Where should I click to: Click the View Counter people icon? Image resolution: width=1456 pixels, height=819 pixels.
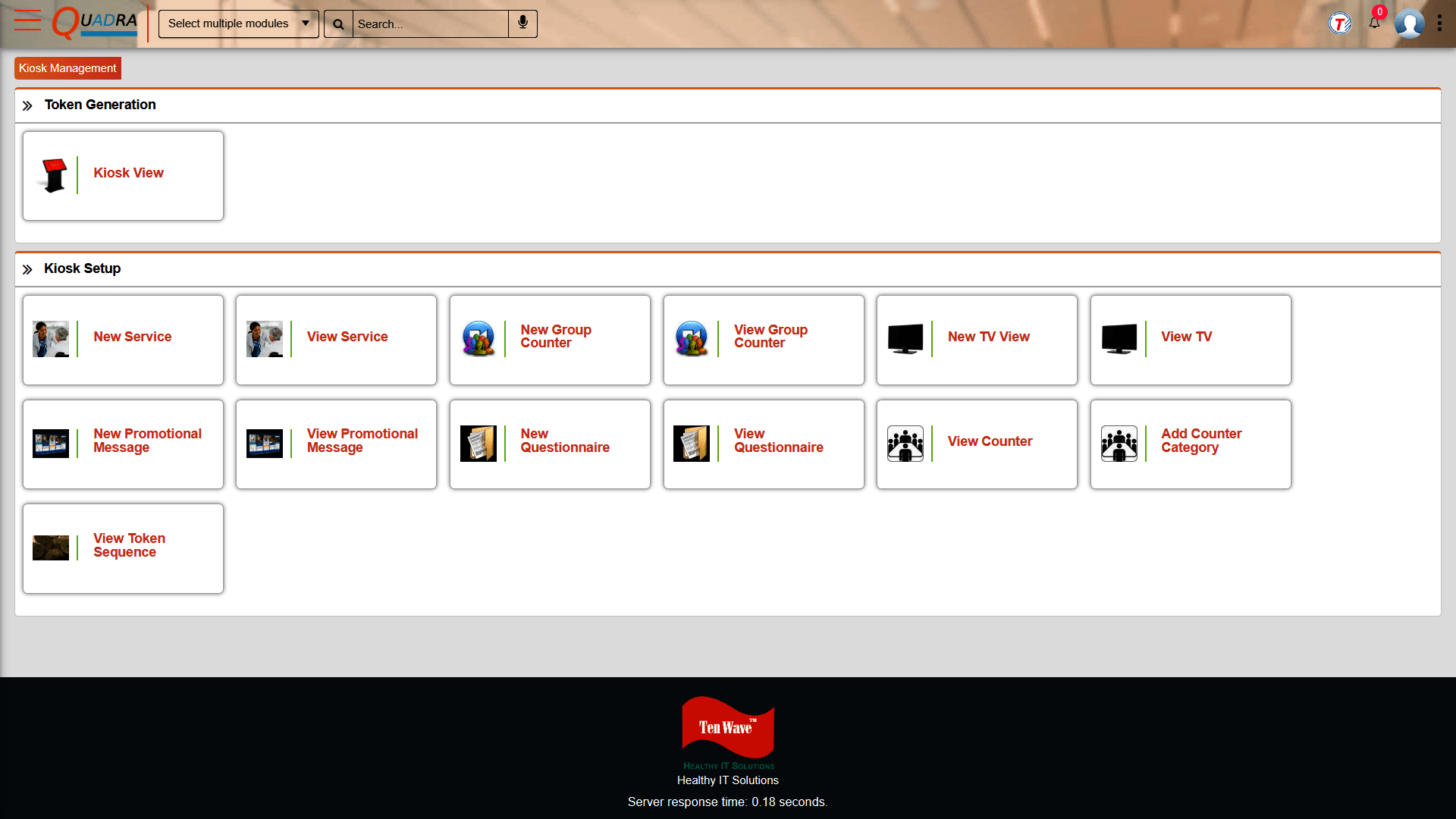click(905, 444)
